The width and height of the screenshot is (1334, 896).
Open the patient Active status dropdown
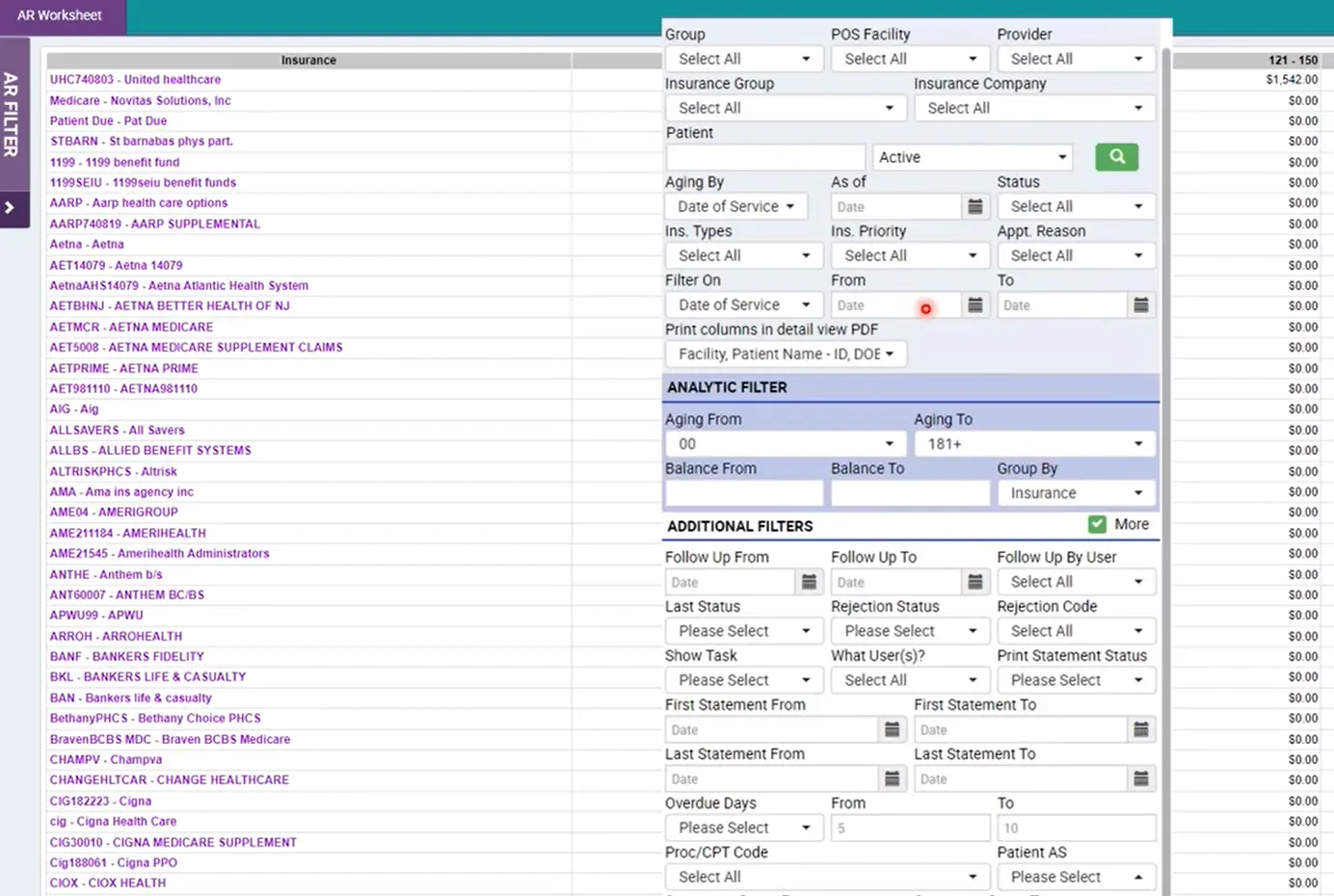[x=973, y=157]
